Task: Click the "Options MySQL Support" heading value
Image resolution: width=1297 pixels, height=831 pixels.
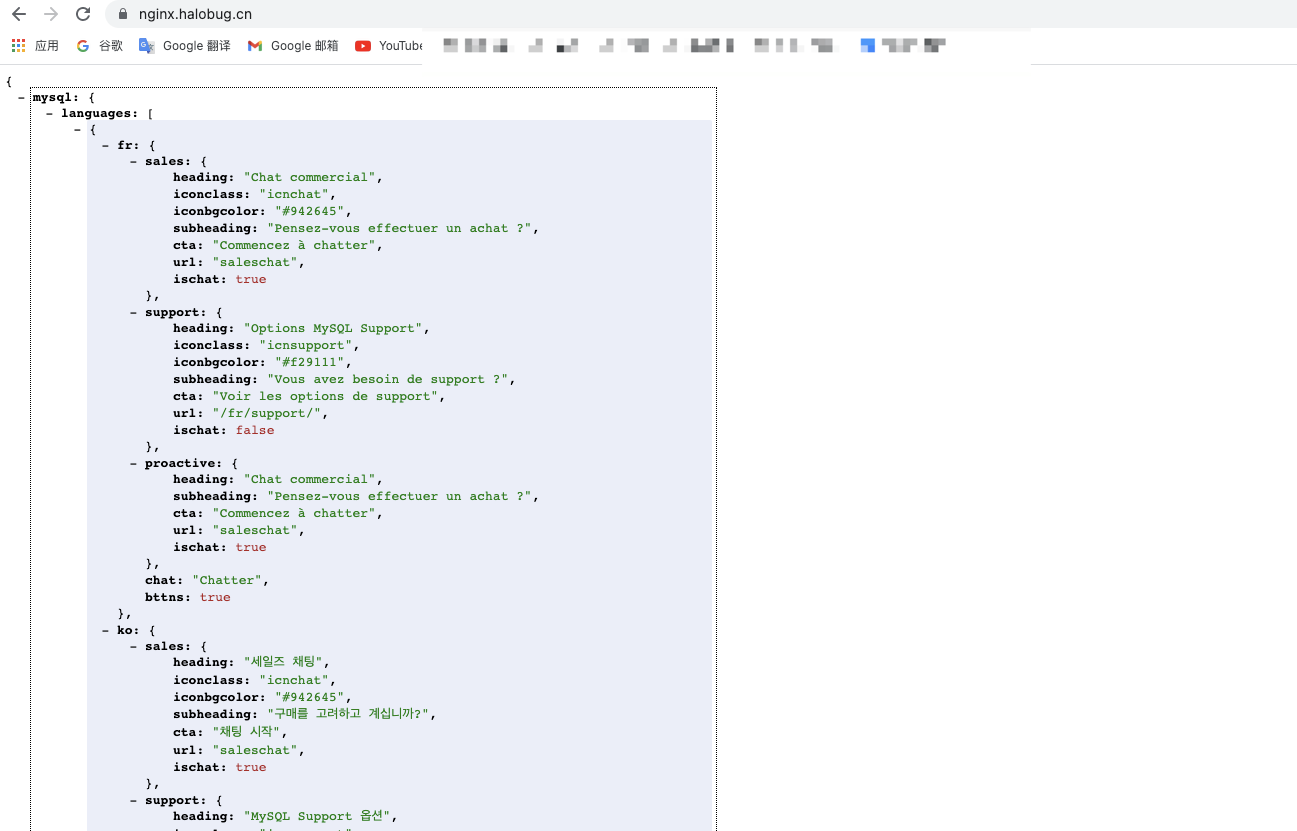Action: click(x=333, y=328)
